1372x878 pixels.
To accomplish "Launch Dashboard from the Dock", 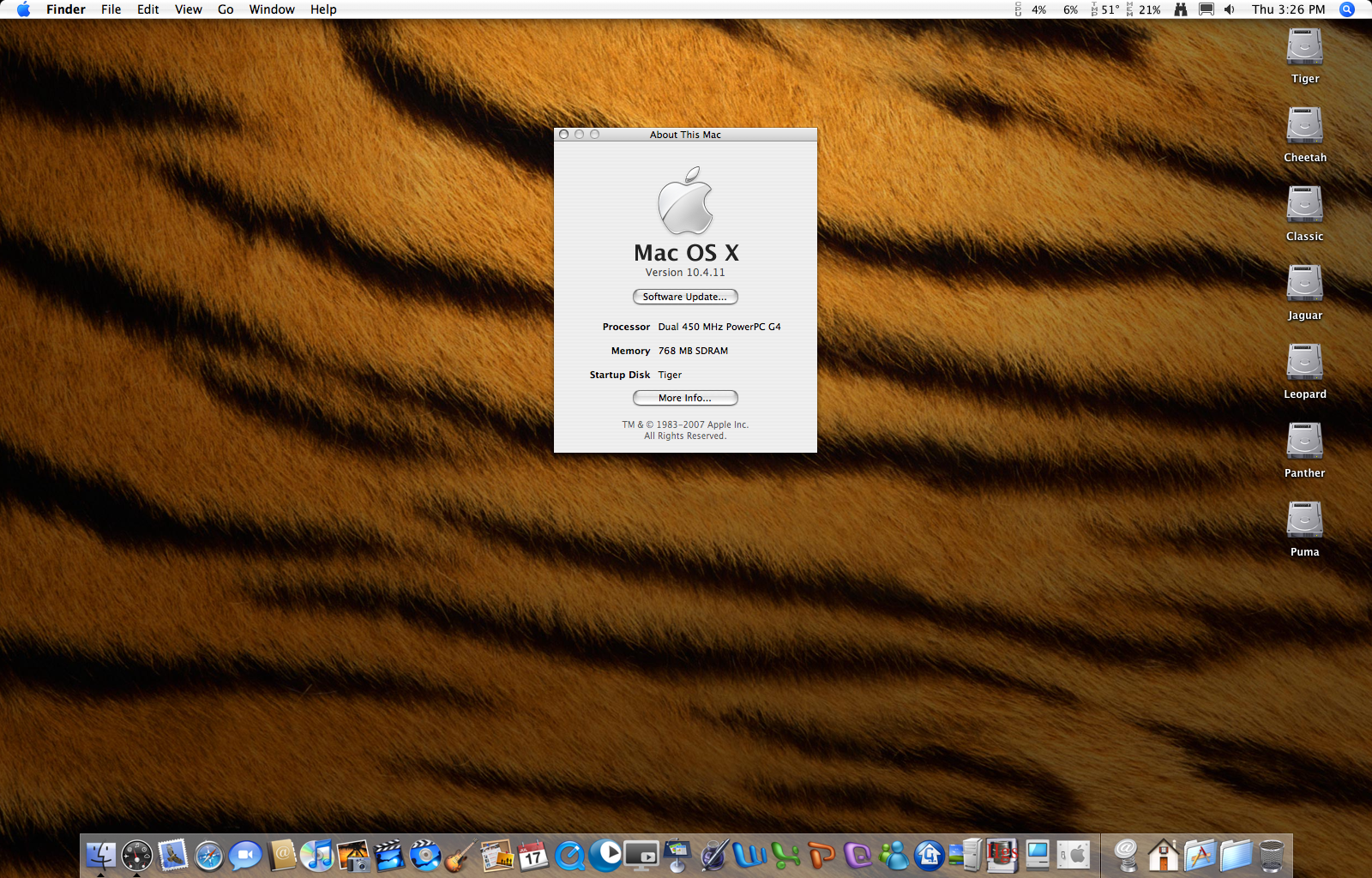I will [136, 855].
